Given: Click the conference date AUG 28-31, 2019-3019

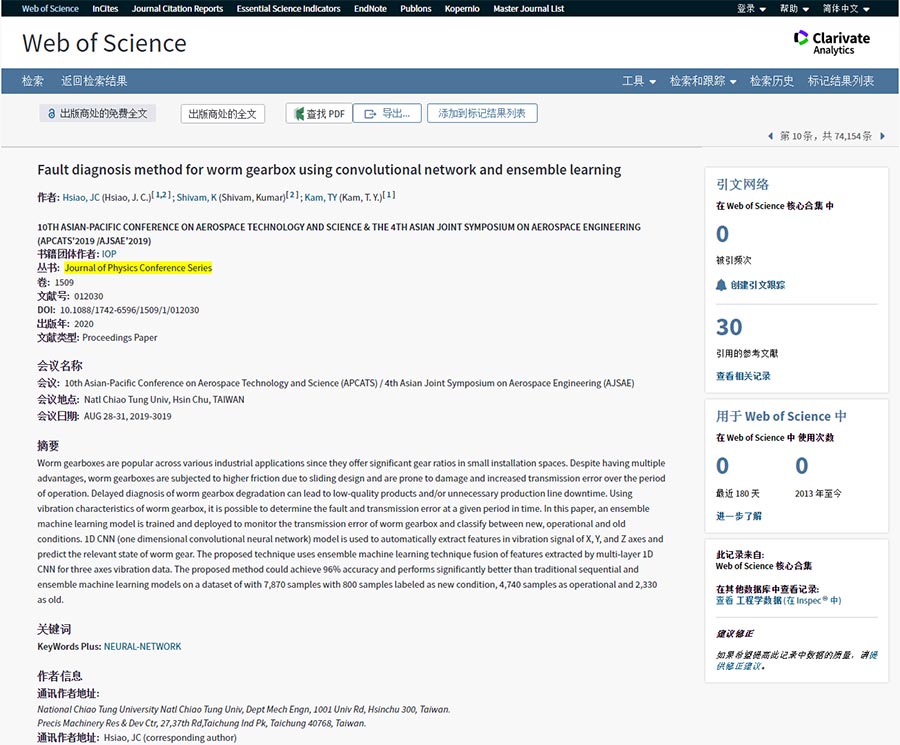Looking at the screenshot, I should click(127, 416).
